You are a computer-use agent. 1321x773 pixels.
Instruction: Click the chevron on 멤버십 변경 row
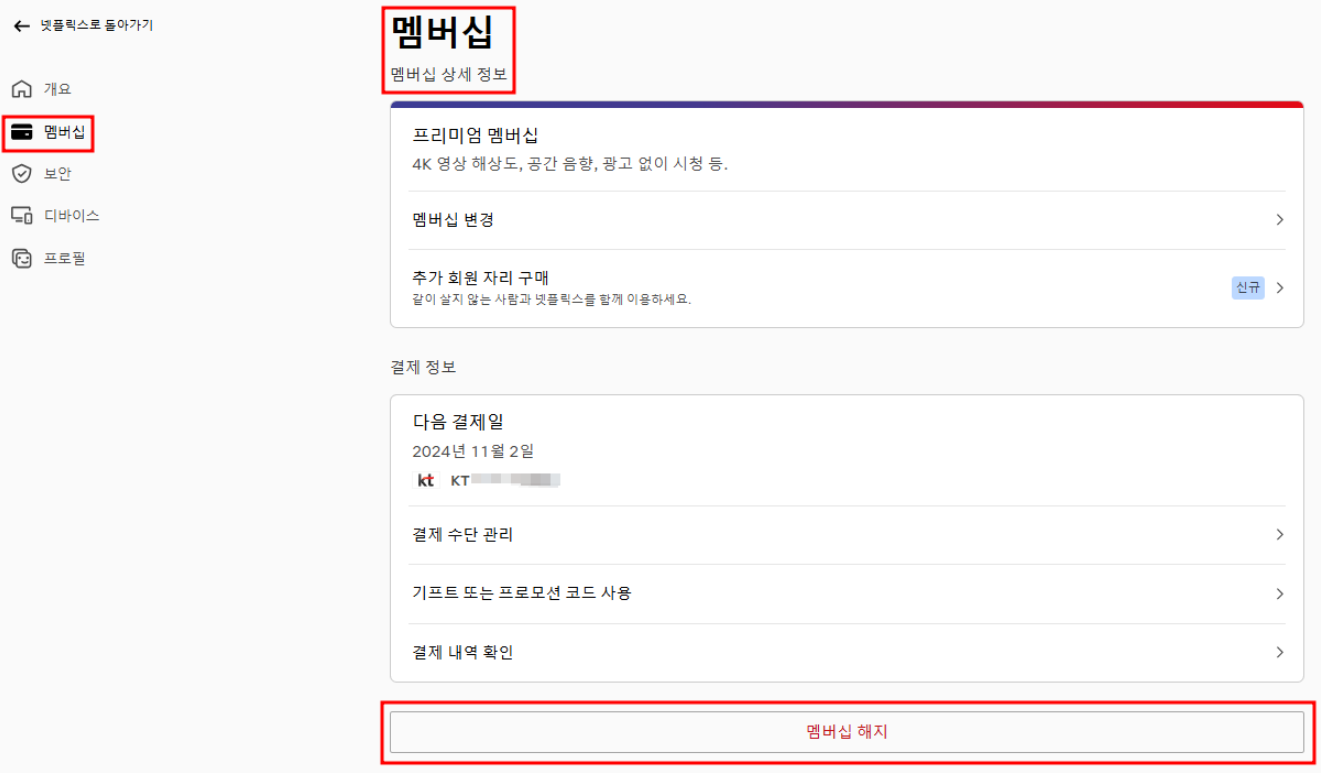click(x=1280, y=220)
